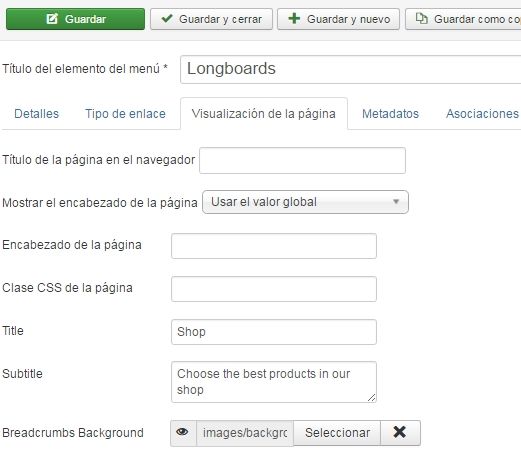Viewport: 521px width, 454px height.
Task: Click Guardar como copia button
Action: click(x=463, y=19)
